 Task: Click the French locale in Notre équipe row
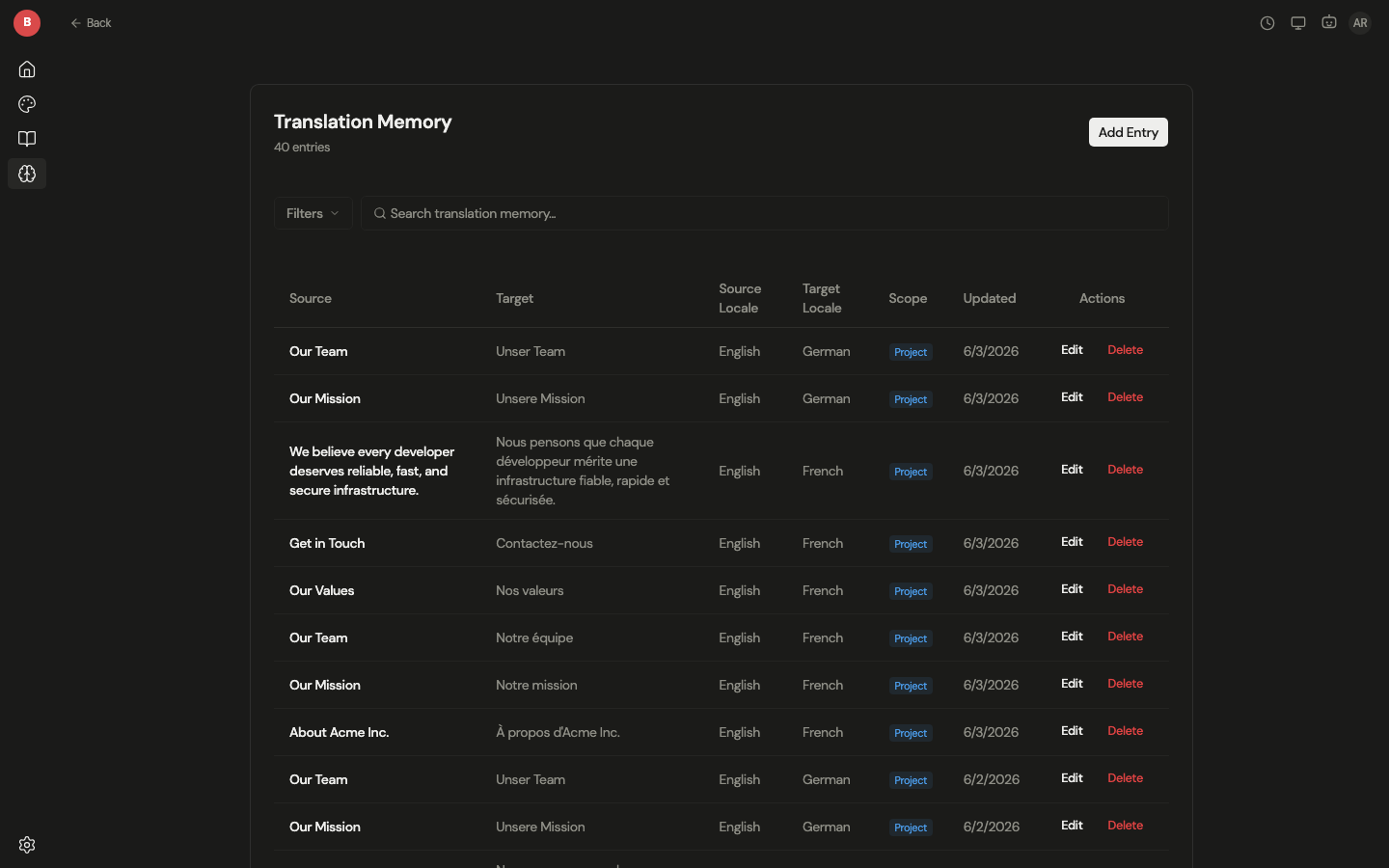tap(823, 637)
